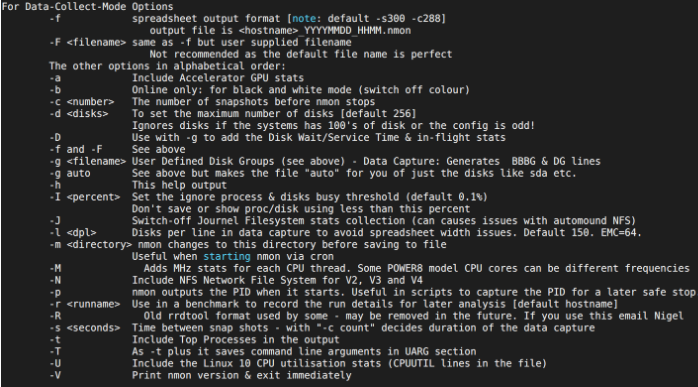Screen dimensions: 698x387
Task: Select the '-a' Accelerator GPU stats line
Action: (x=176, y=78)
